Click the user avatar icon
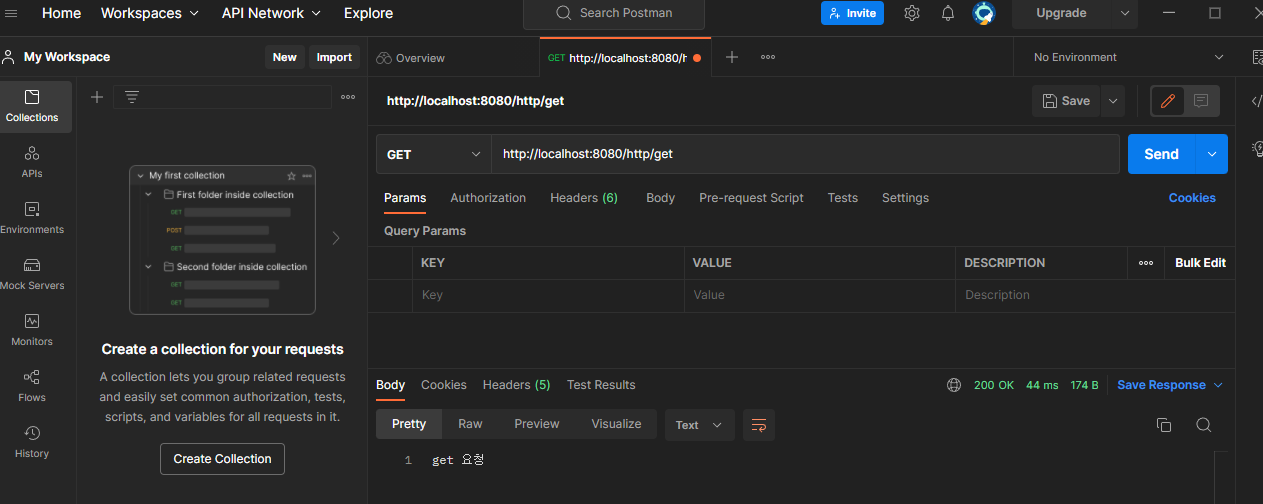The width and height of the screenshot is (1263, 504). pyautogui.click(x=984, y=13)
